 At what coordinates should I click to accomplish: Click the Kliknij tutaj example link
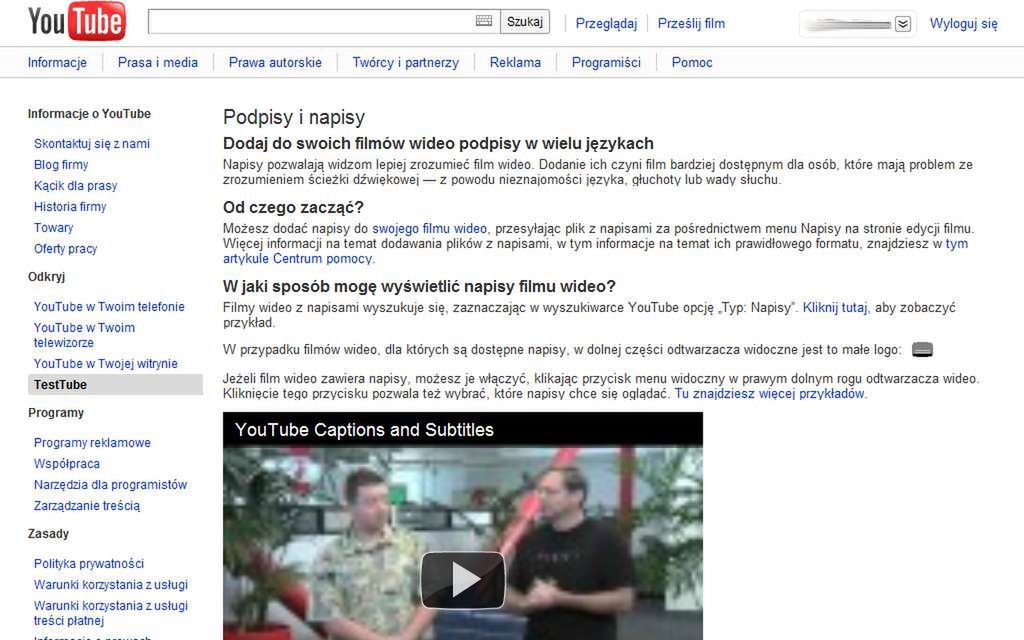coord(835,308)
